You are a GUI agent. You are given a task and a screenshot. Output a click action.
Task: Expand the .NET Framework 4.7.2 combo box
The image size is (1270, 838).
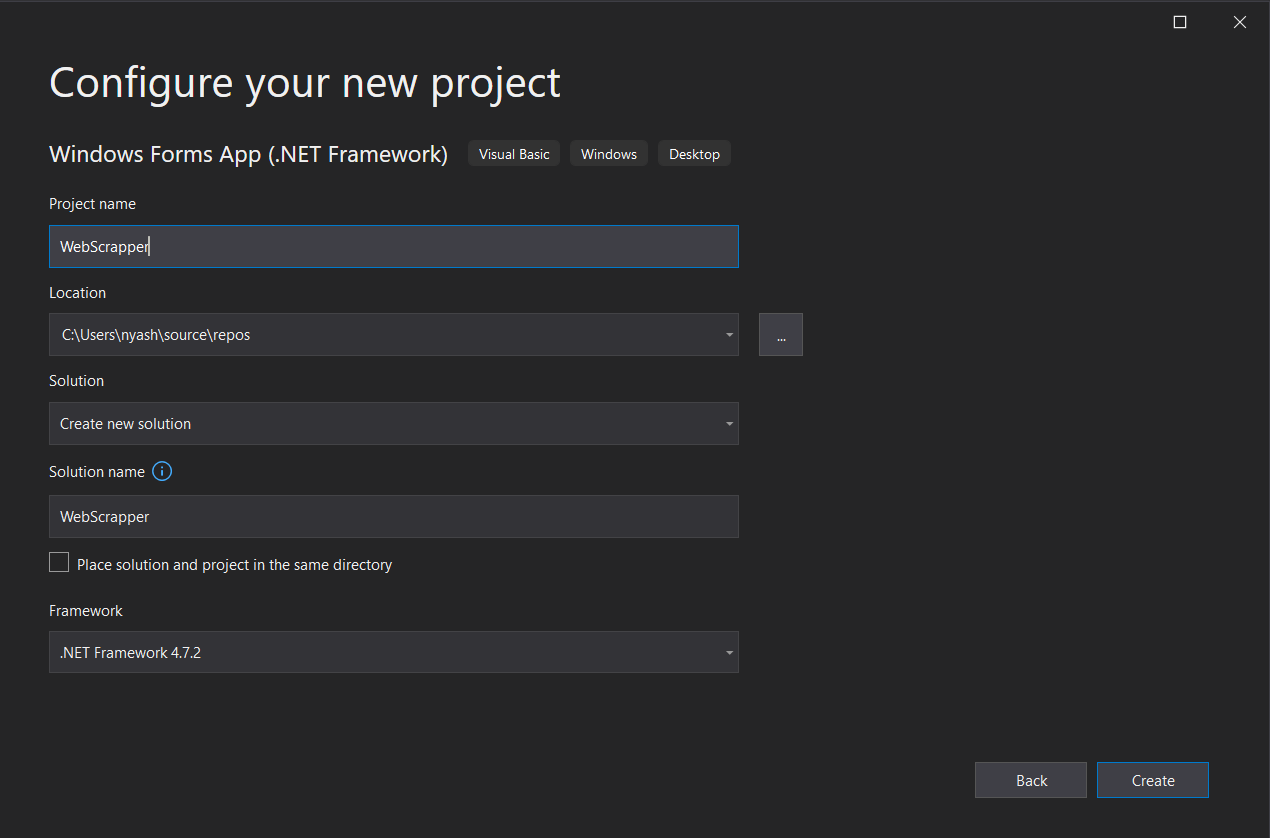pyautogui.click(x=393, y=652)
